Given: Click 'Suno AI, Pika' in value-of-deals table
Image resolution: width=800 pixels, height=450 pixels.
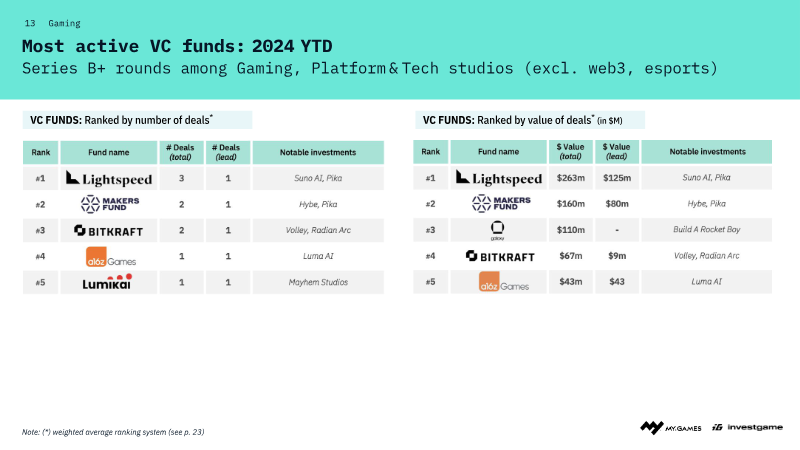Looking at the screenshot, I should tap(707, 178).
